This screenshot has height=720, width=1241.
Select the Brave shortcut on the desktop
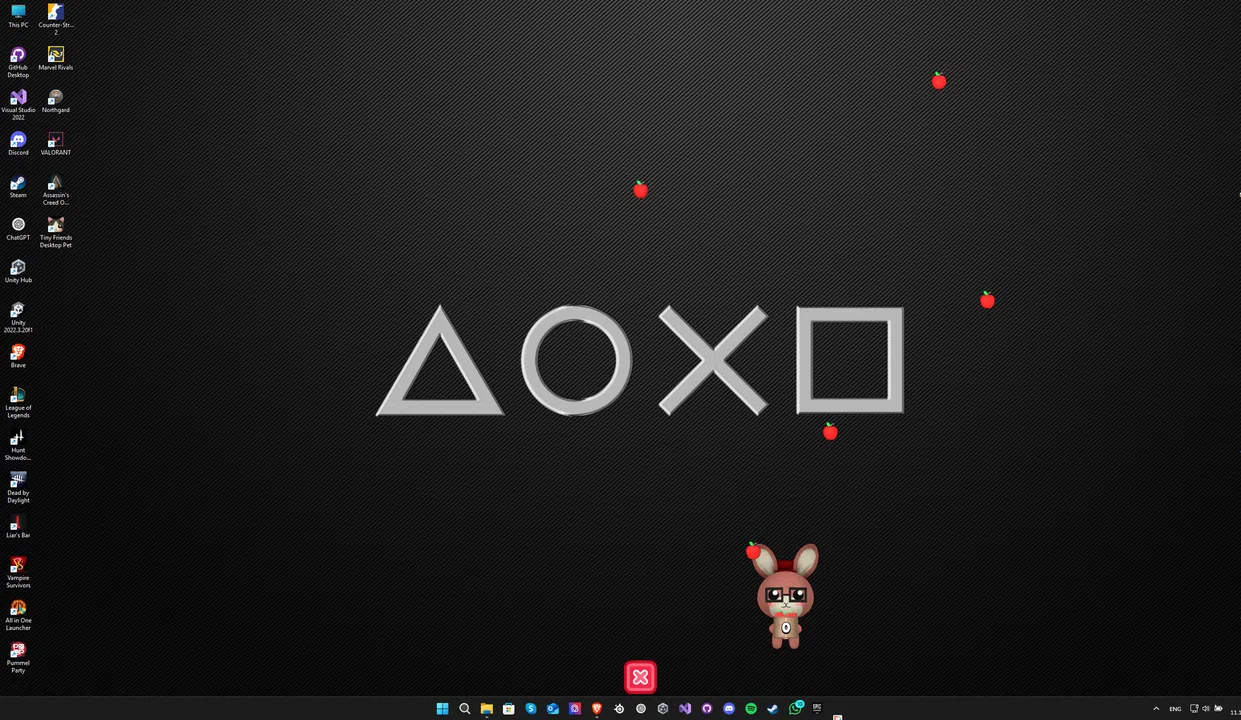18,356
